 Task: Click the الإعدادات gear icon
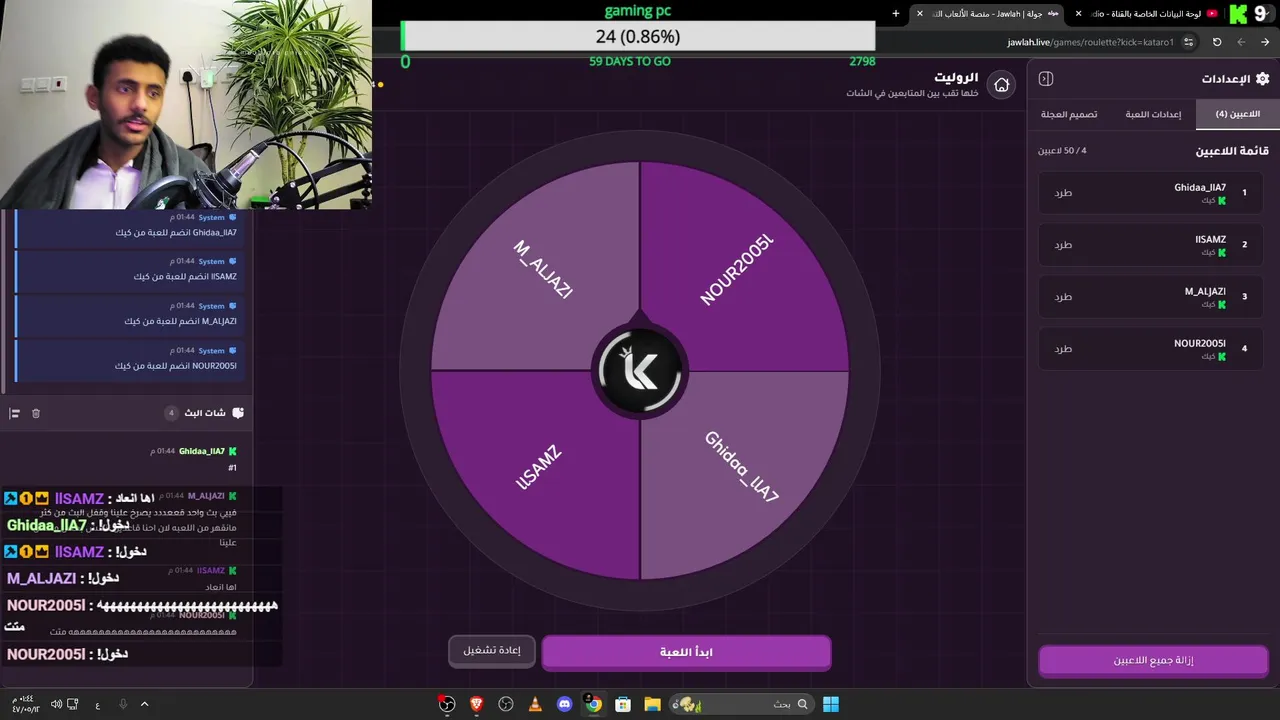(x=1262, y=78)
